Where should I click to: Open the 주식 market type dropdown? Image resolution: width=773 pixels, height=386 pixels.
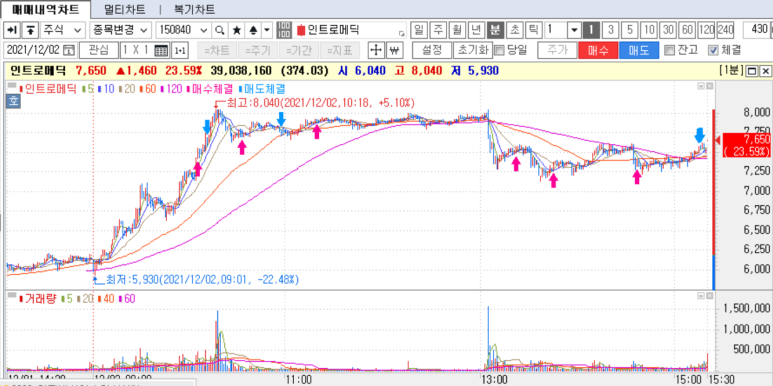coord(63,30)
